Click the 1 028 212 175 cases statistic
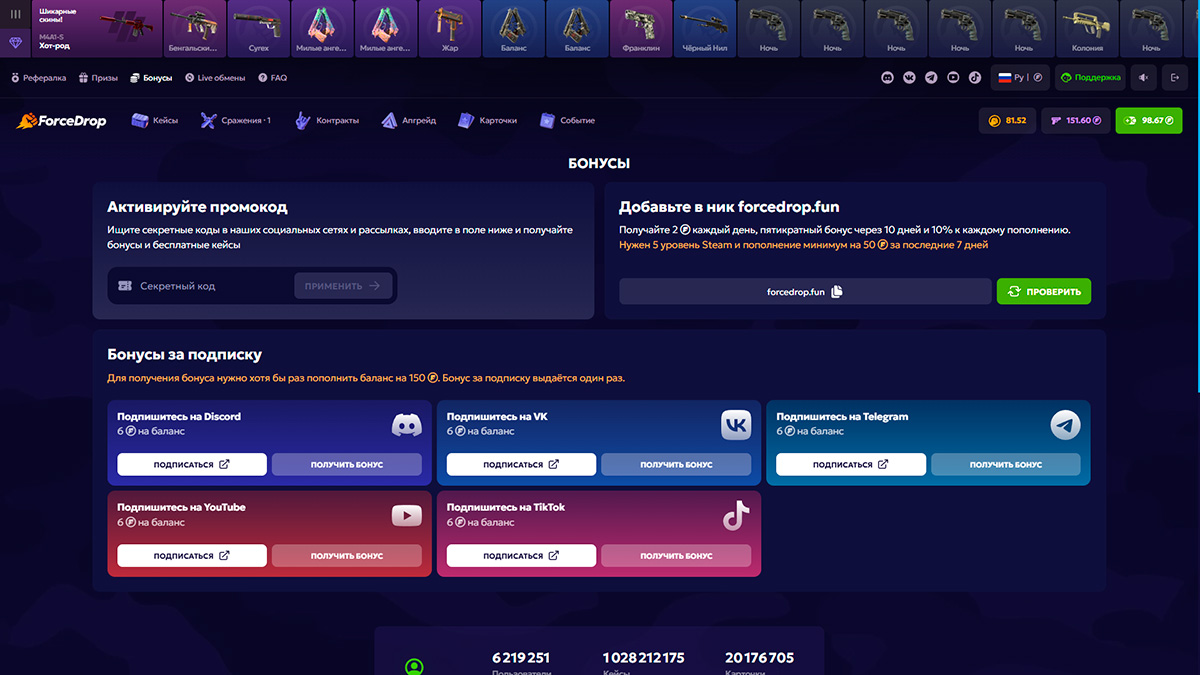The height and width of the screenshot is (675, 1200). (643, 658)
